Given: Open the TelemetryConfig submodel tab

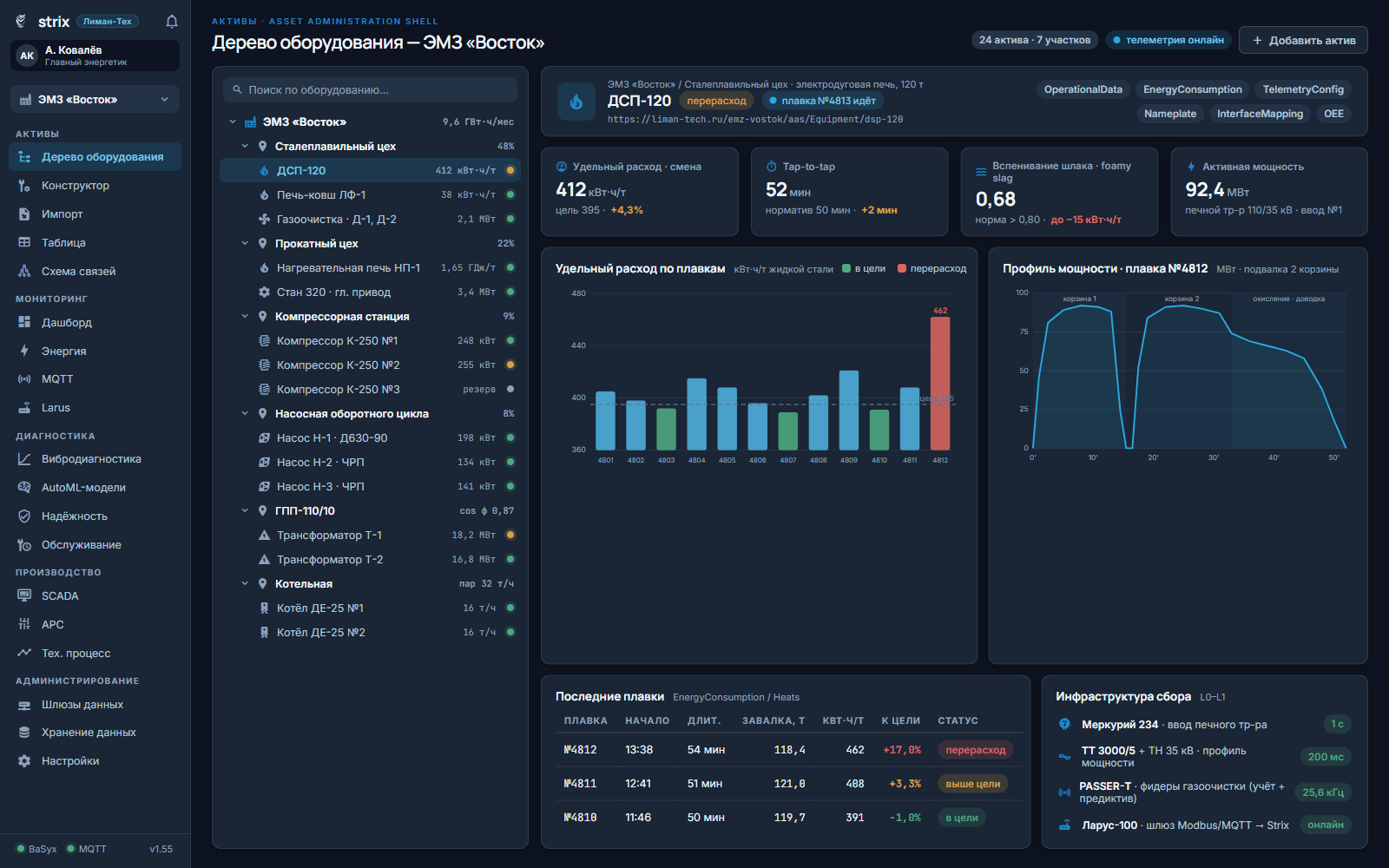Looking at the screenshot, I should pyautogui.click(x=1303, y=89).
